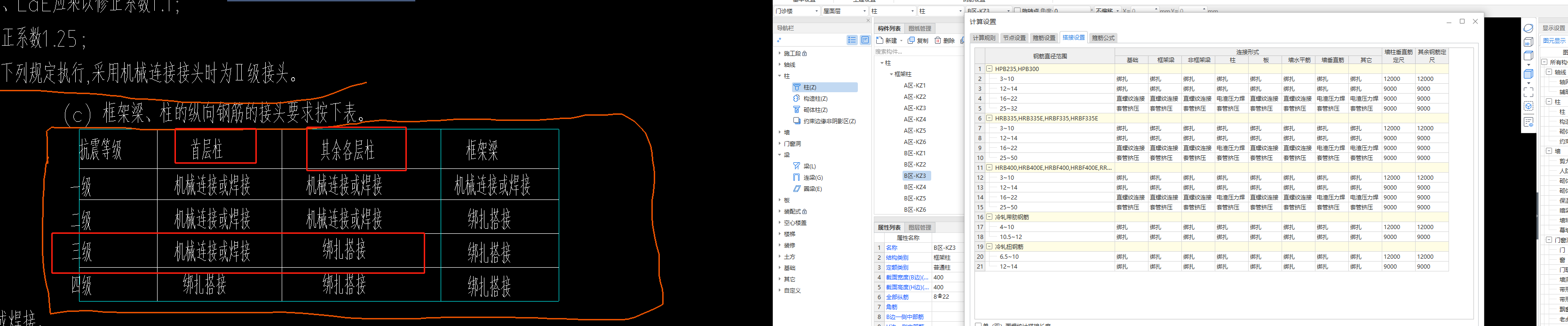The image size is (1568, 326).
Task: Click the 3D view cube icon
Action: point(1528,42)
